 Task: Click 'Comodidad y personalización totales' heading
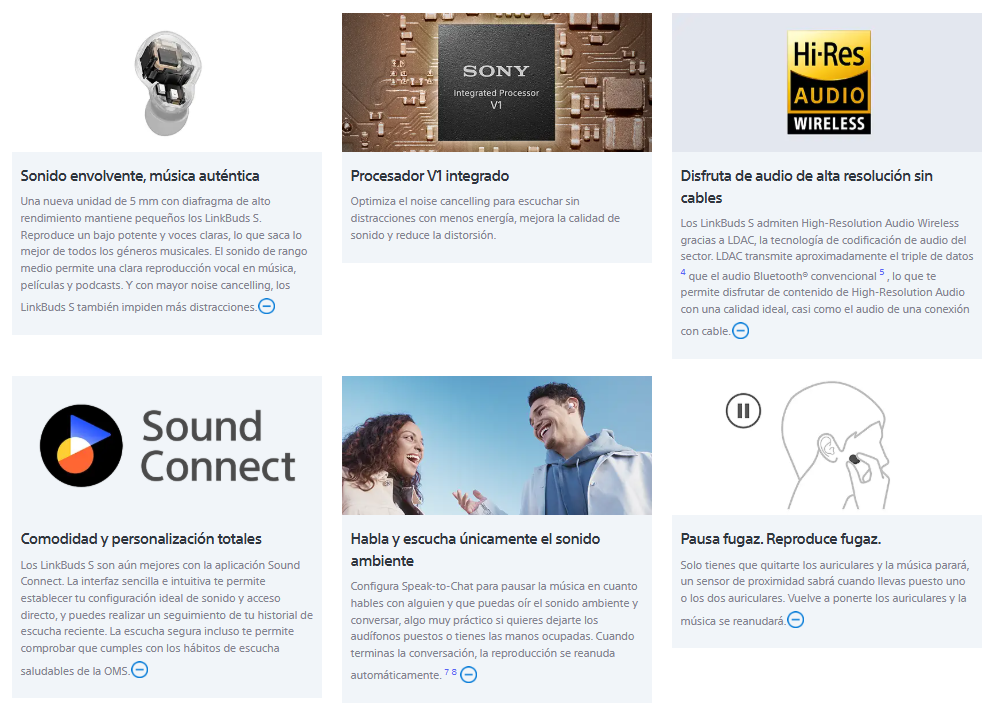point(141,539)
